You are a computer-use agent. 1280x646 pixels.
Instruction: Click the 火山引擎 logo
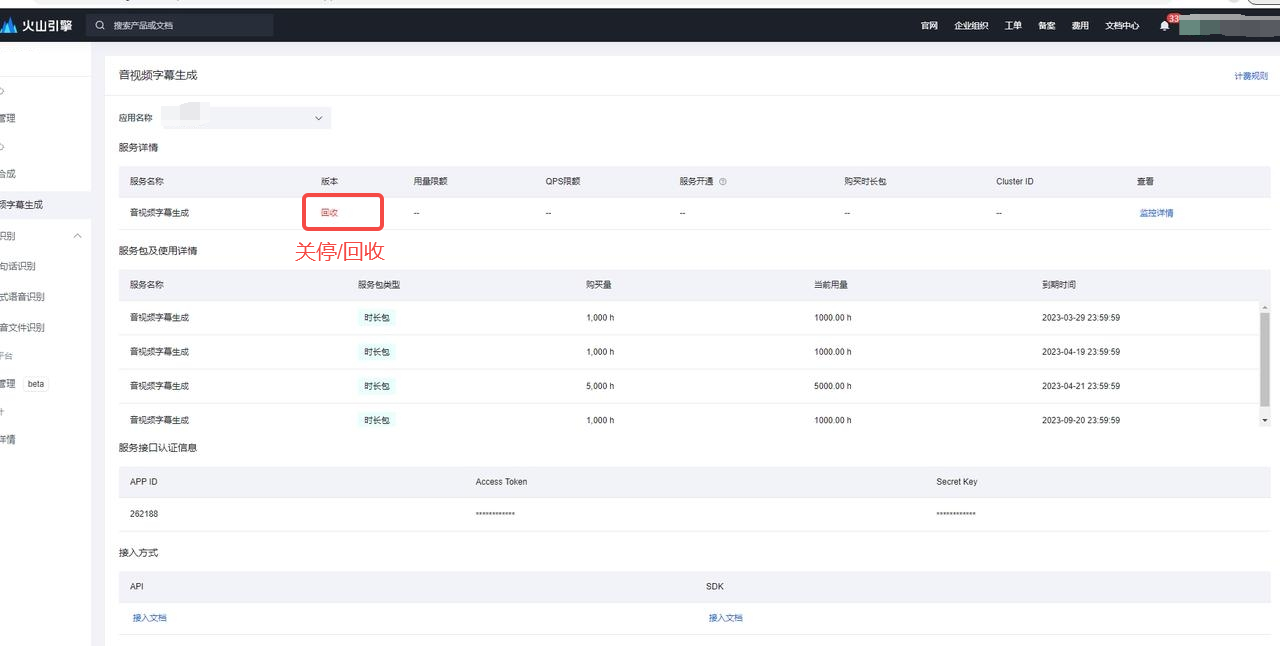[x=38, y=26]
